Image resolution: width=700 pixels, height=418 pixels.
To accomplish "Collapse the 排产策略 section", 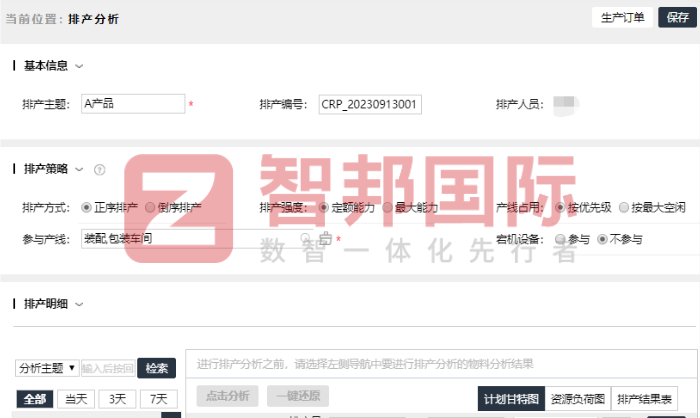I will (79, 170).
